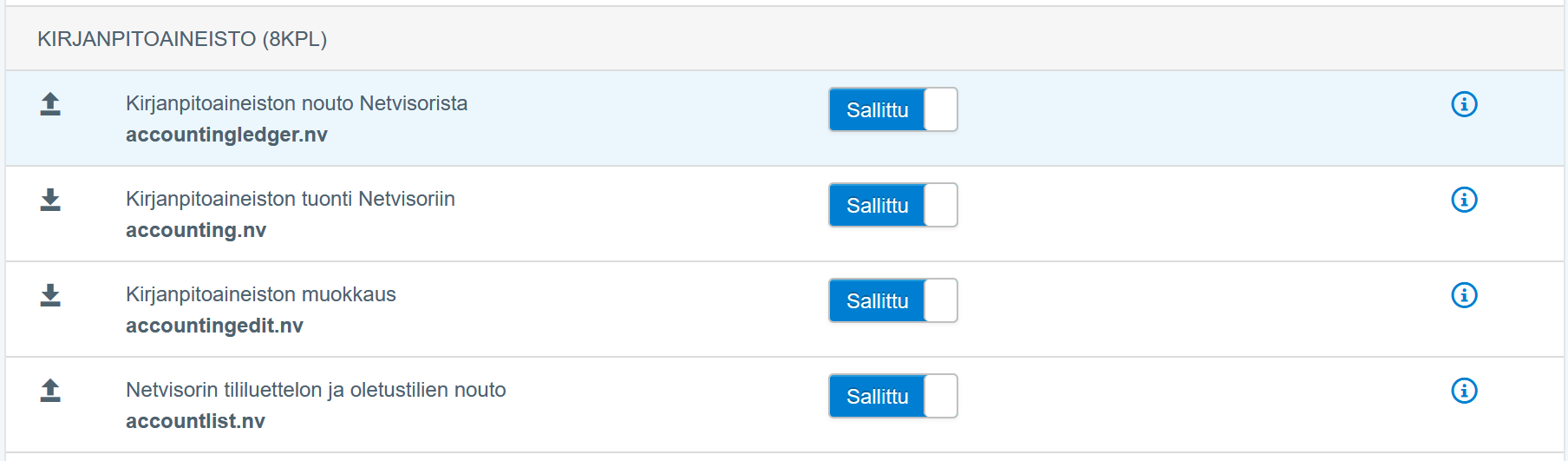Viewport: 1568px width, 461px height.
Task: Click the upload icon beside accountlist.nv
Action: point(50,391)
